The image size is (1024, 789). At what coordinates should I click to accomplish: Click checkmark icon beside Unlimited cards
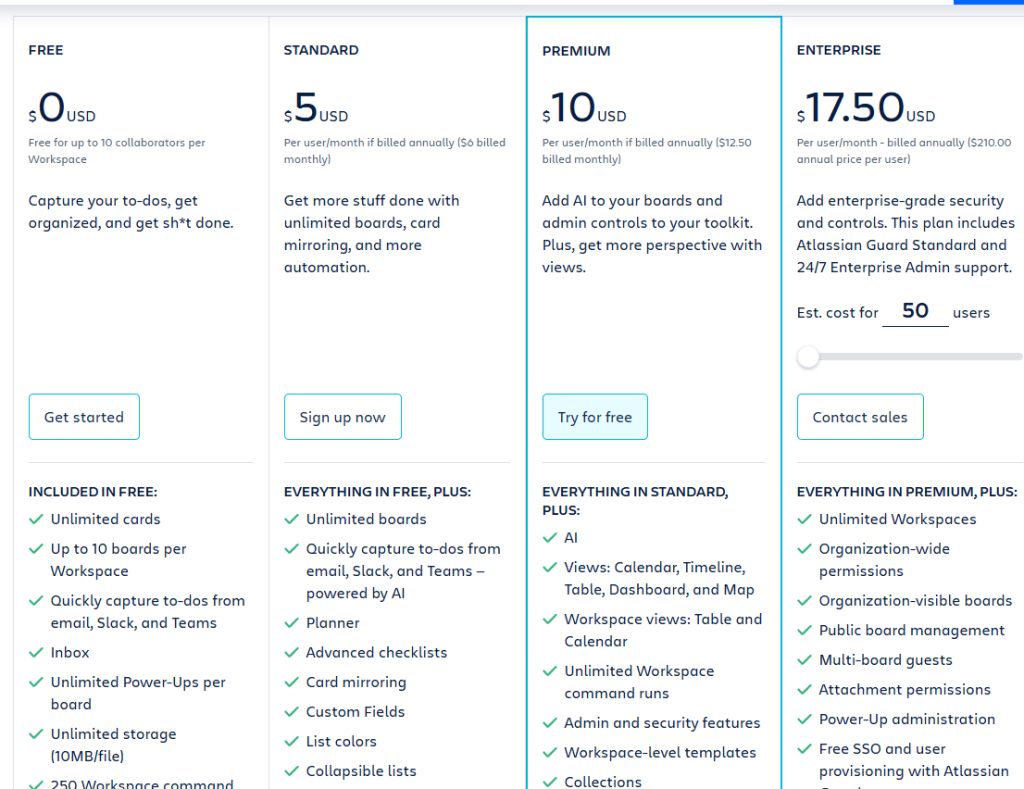37,519
